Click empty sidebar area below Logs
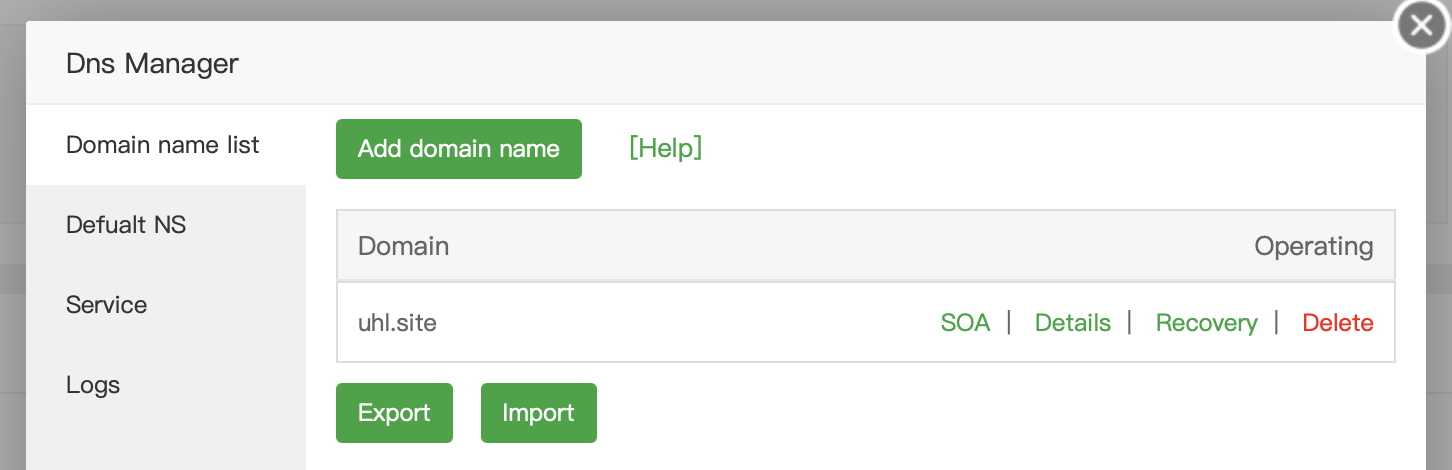The height and width of the screenshot is (470, 1452). pyautogui.click(x=165, y=440)
